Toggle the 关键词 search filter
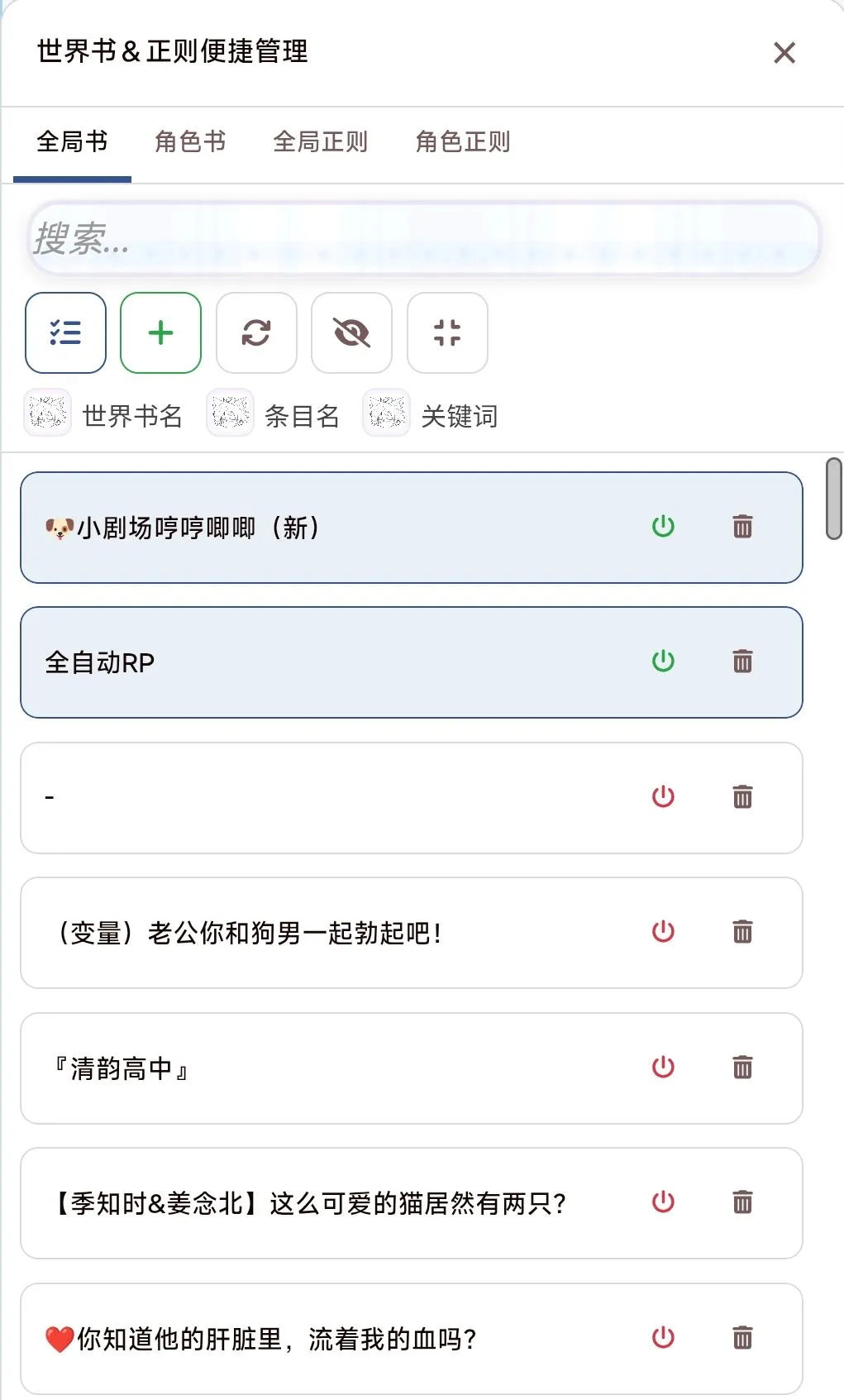This screenshot has width=844, height=1400. [387, 413]
